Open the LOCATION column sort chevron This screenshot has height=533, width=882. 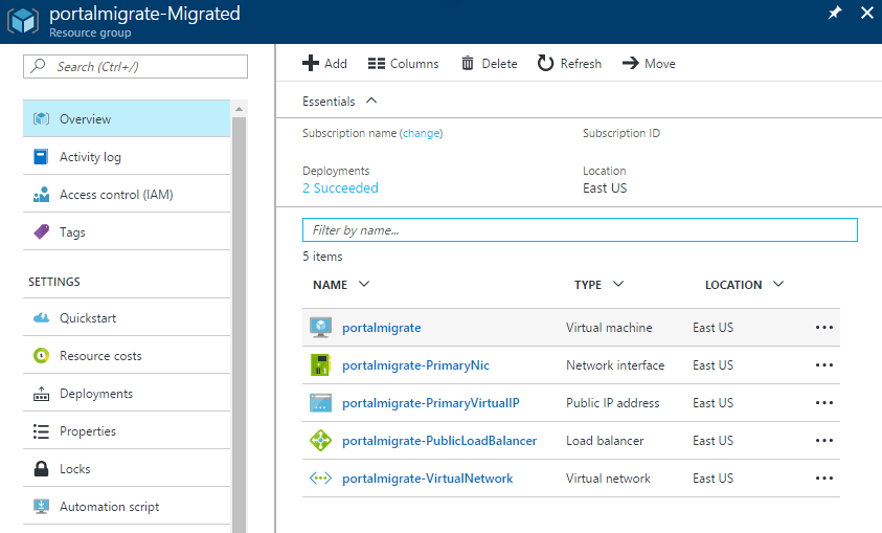point(778,284)
